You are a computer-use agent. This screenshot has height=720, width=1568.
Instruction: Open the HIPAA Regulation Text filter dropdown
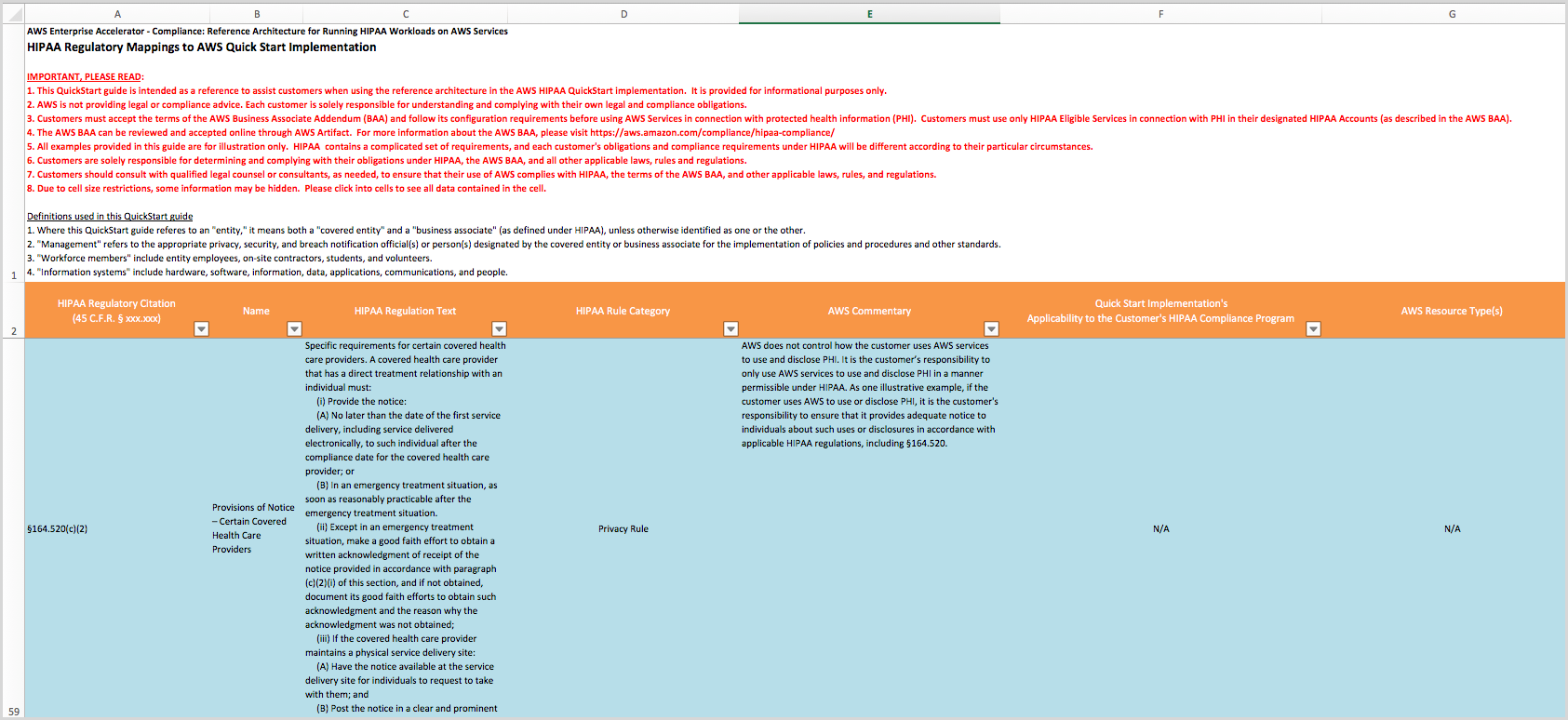[499, 328]
